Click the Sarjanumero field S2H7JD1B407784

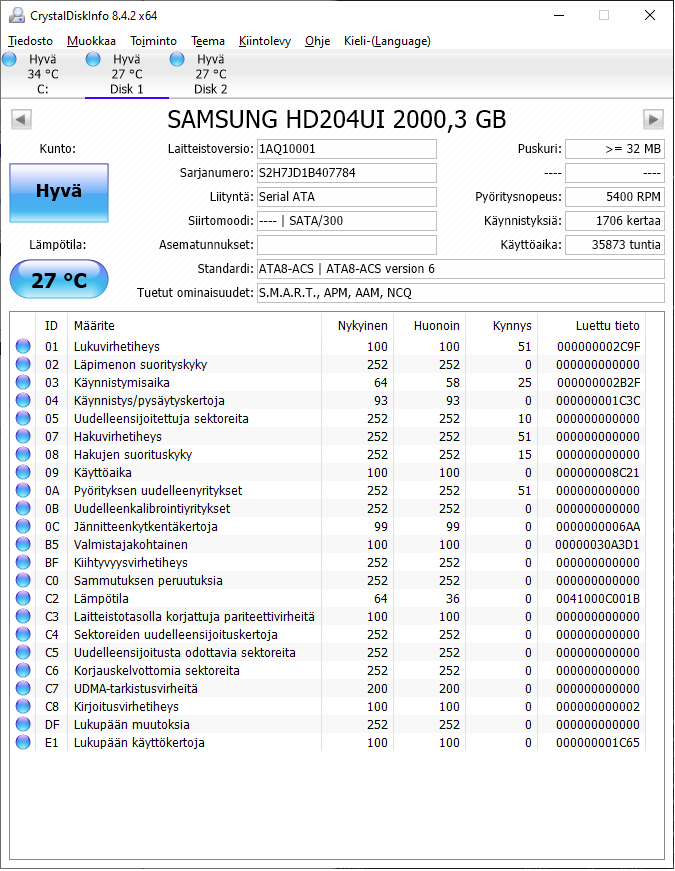(x=347, y=173)
